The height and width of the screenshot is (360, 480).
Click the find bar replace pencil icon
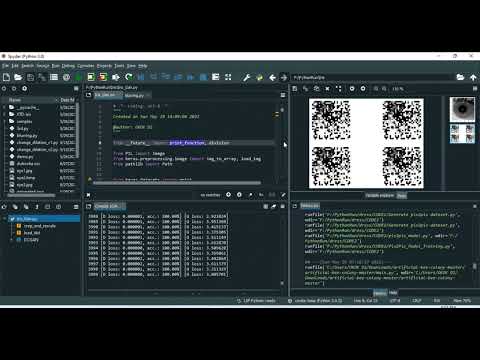[283, 195]
